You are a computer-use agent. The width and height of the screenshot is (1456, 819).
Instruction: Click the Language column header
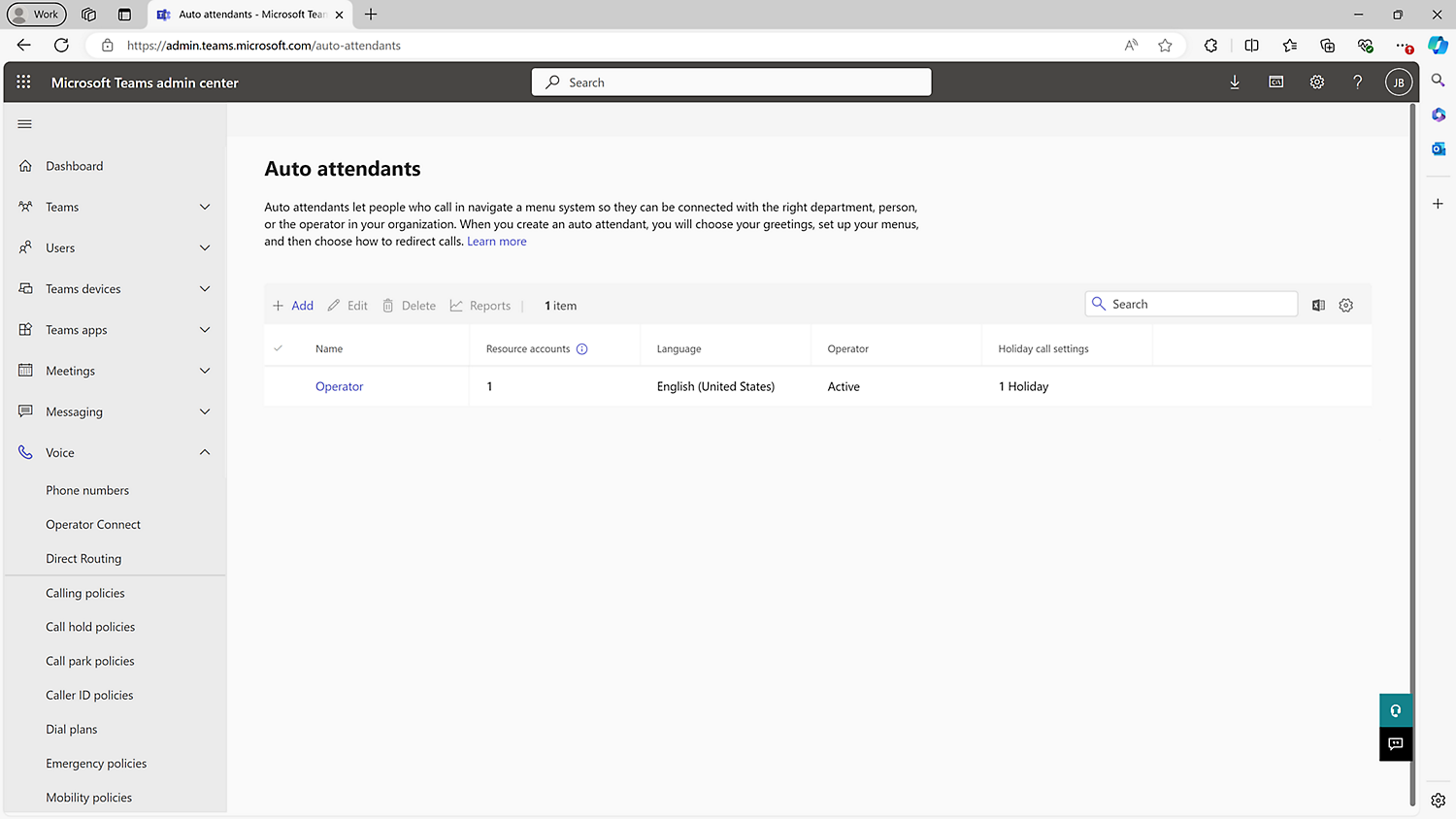[x=678, y=349]
